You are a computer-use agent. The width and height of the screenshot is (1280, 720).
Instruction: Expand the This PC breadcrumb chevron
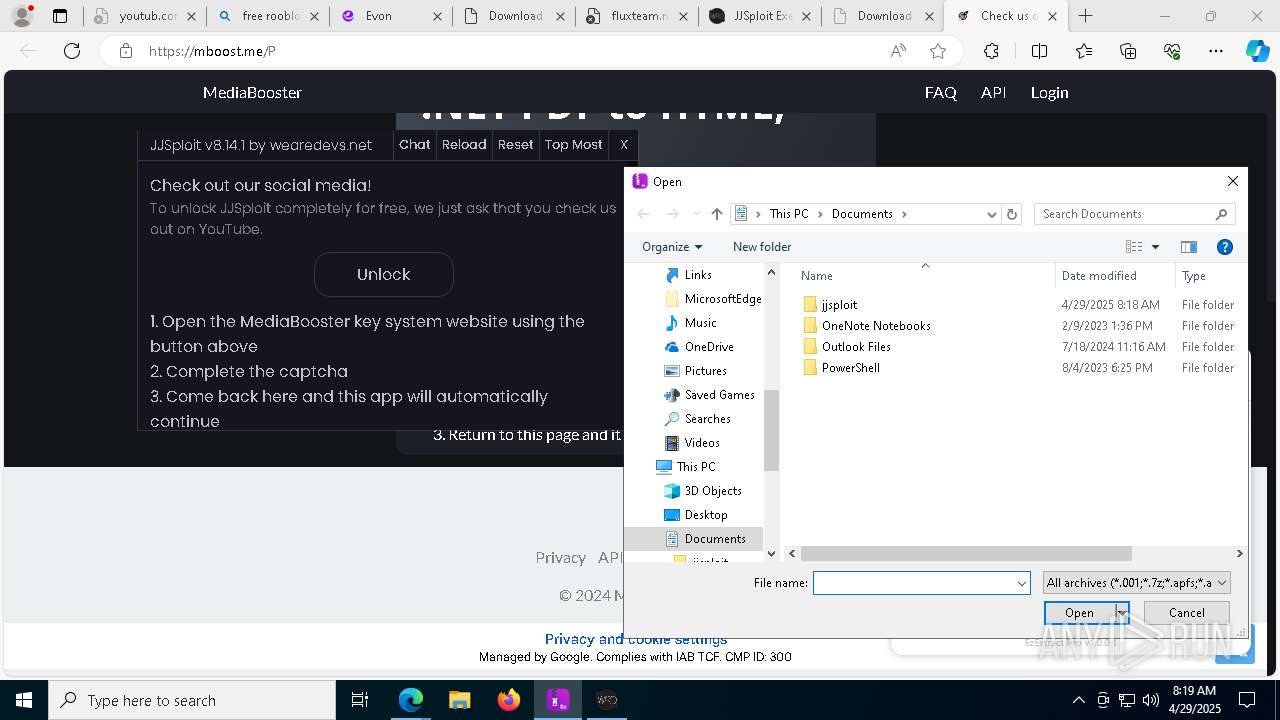point(820,214)
